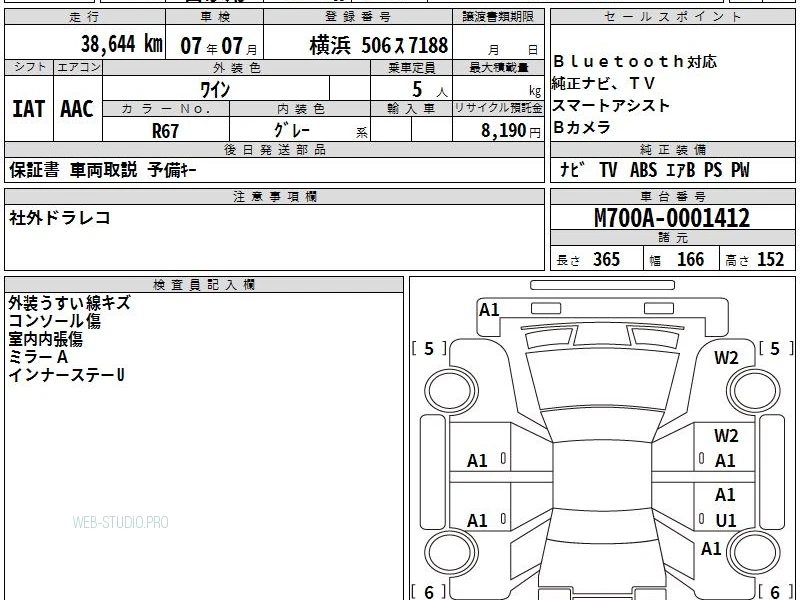Click ナビ in the 純正装備 row

(x=572, y=170)
